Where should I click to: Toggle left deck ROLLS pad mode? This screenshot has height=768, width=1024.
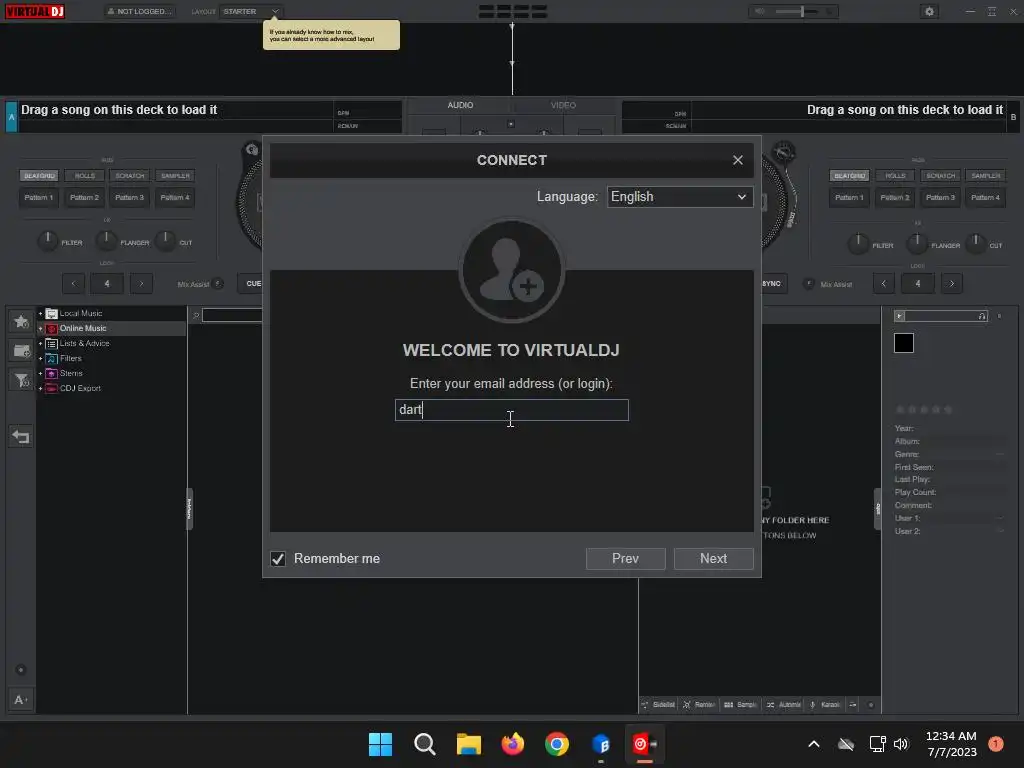pyautogui.click(x=85, y=176)
